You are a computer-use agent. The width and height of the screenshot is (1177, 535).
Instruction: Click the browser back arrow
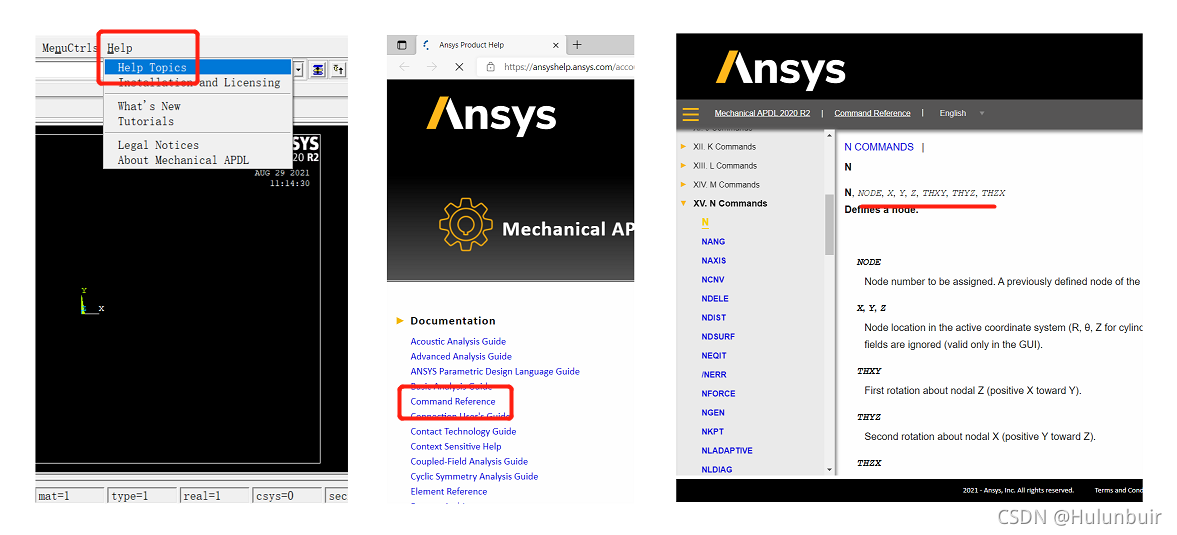pyautogui.click(x=404, y=66)
